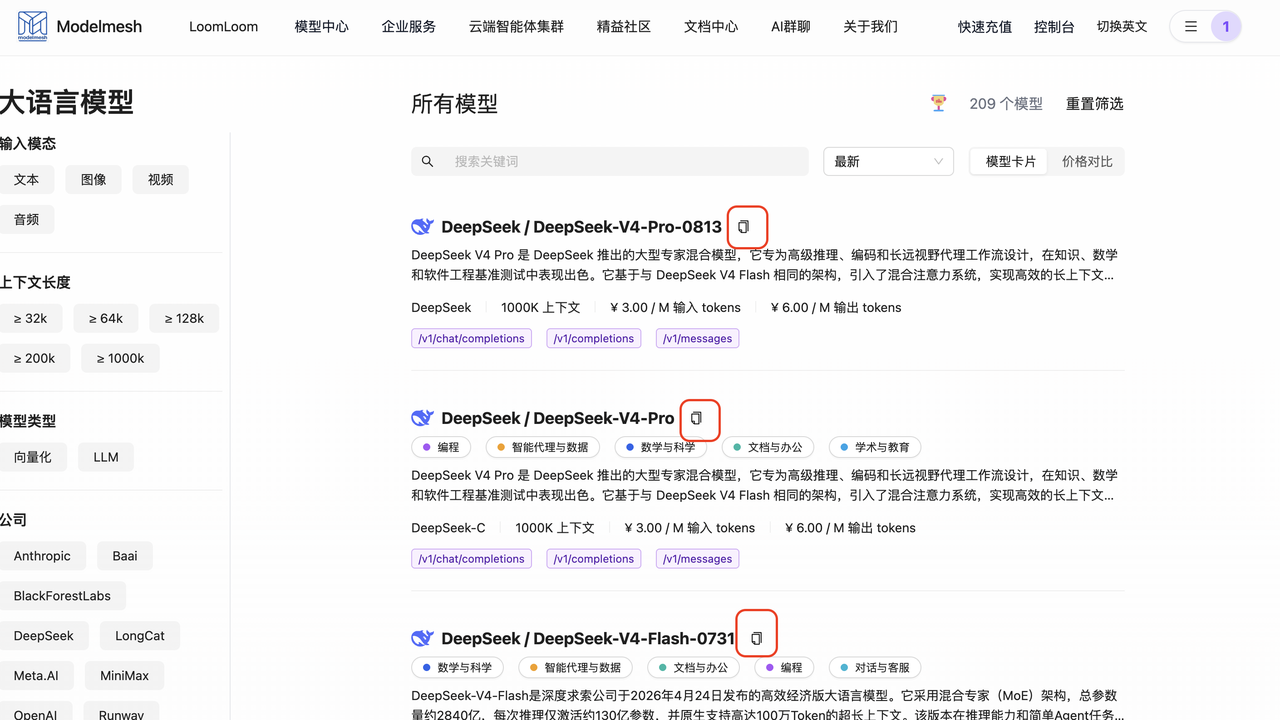Filter by company DeepSeek
This screenshot has height=720, width=1280.
click(x=44, y=637)
